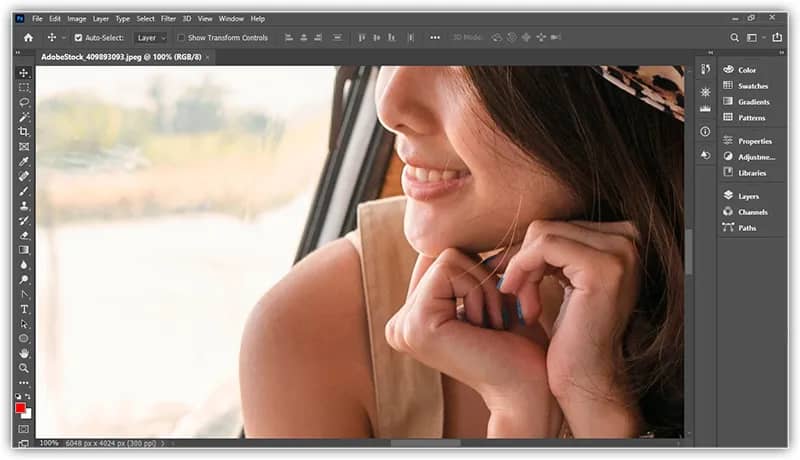Viewport: 800px width, 460px height.
Task: Click the horizontal scrollbar thumb
Action: coord(426,443)
